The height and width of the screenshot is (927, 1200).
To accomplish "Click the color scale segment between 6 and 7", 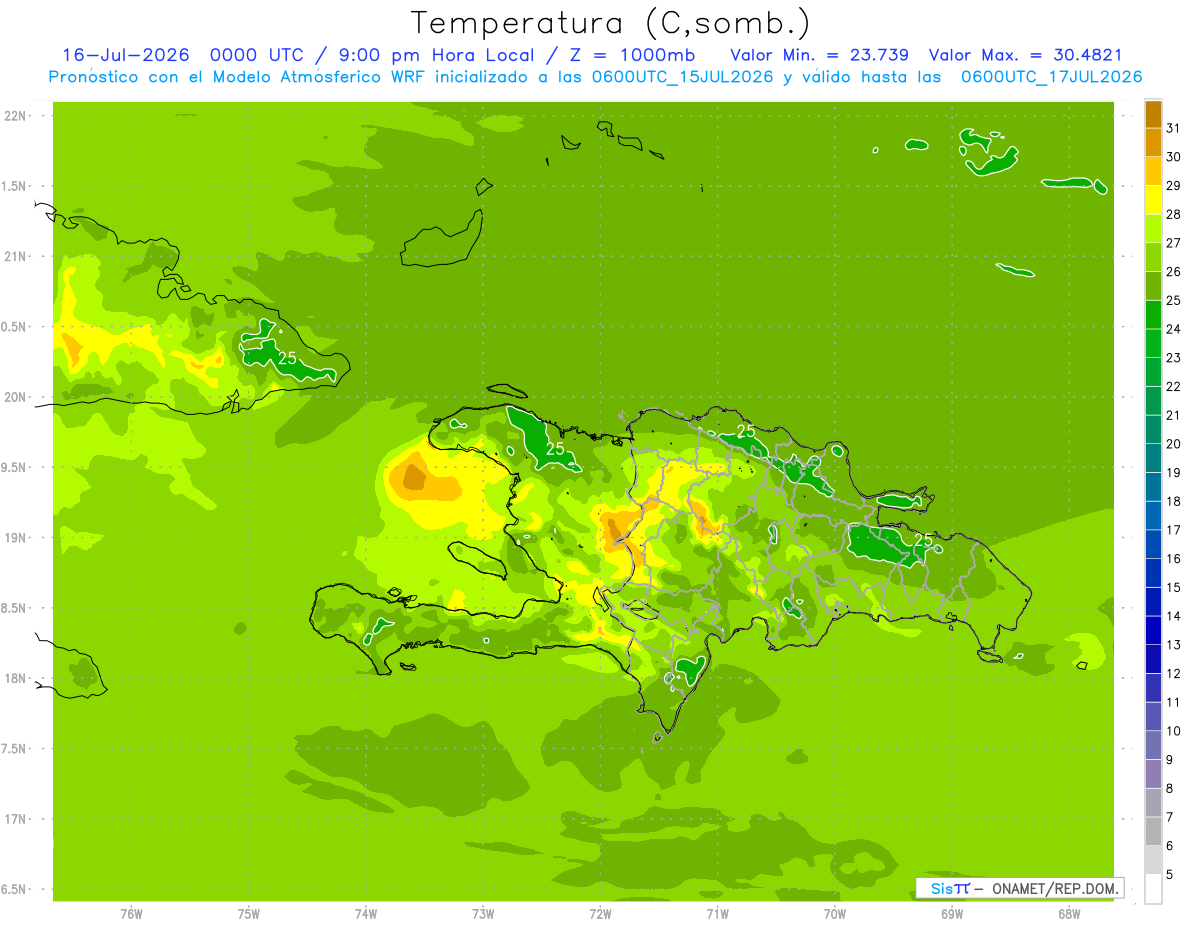I will [1153, 831].
